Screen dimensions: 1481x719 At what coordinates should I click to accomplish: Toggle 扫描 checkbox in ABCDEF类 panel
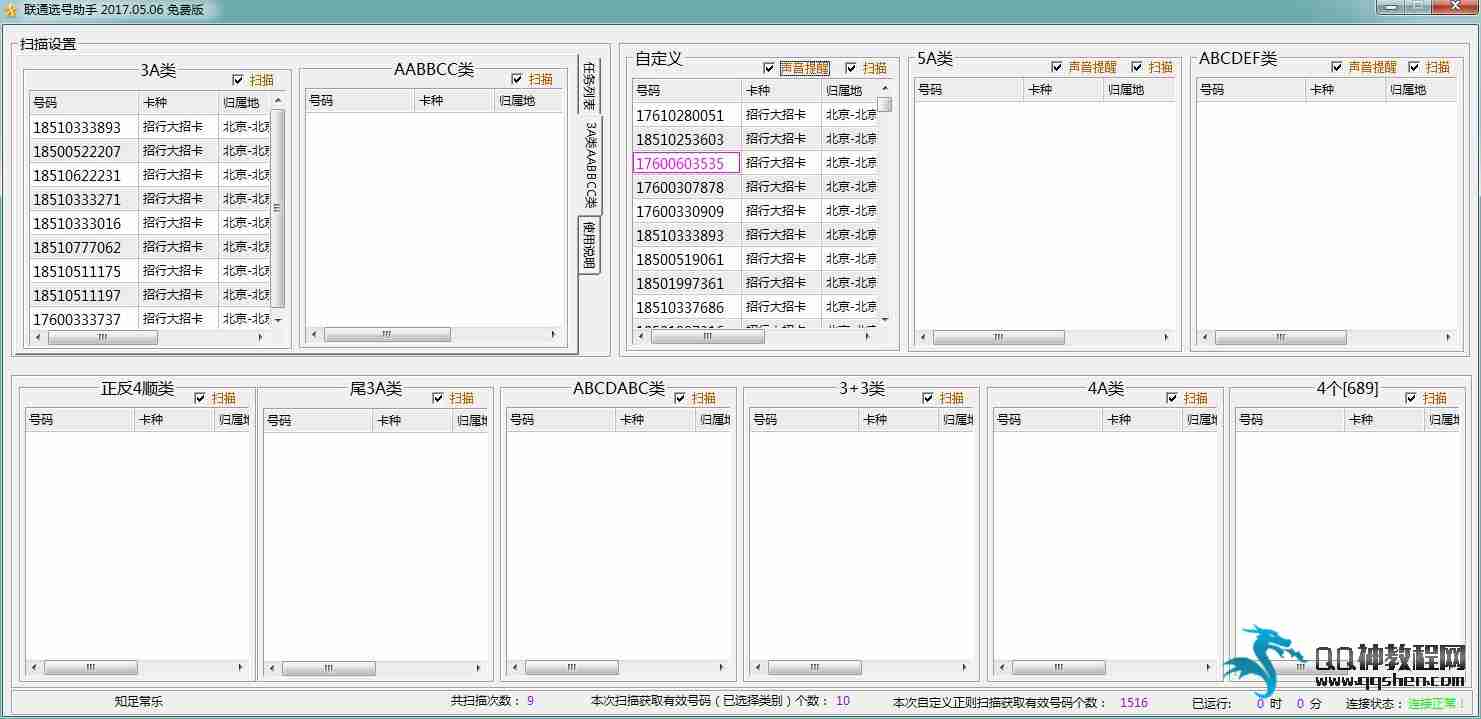tap(1414, 67)
